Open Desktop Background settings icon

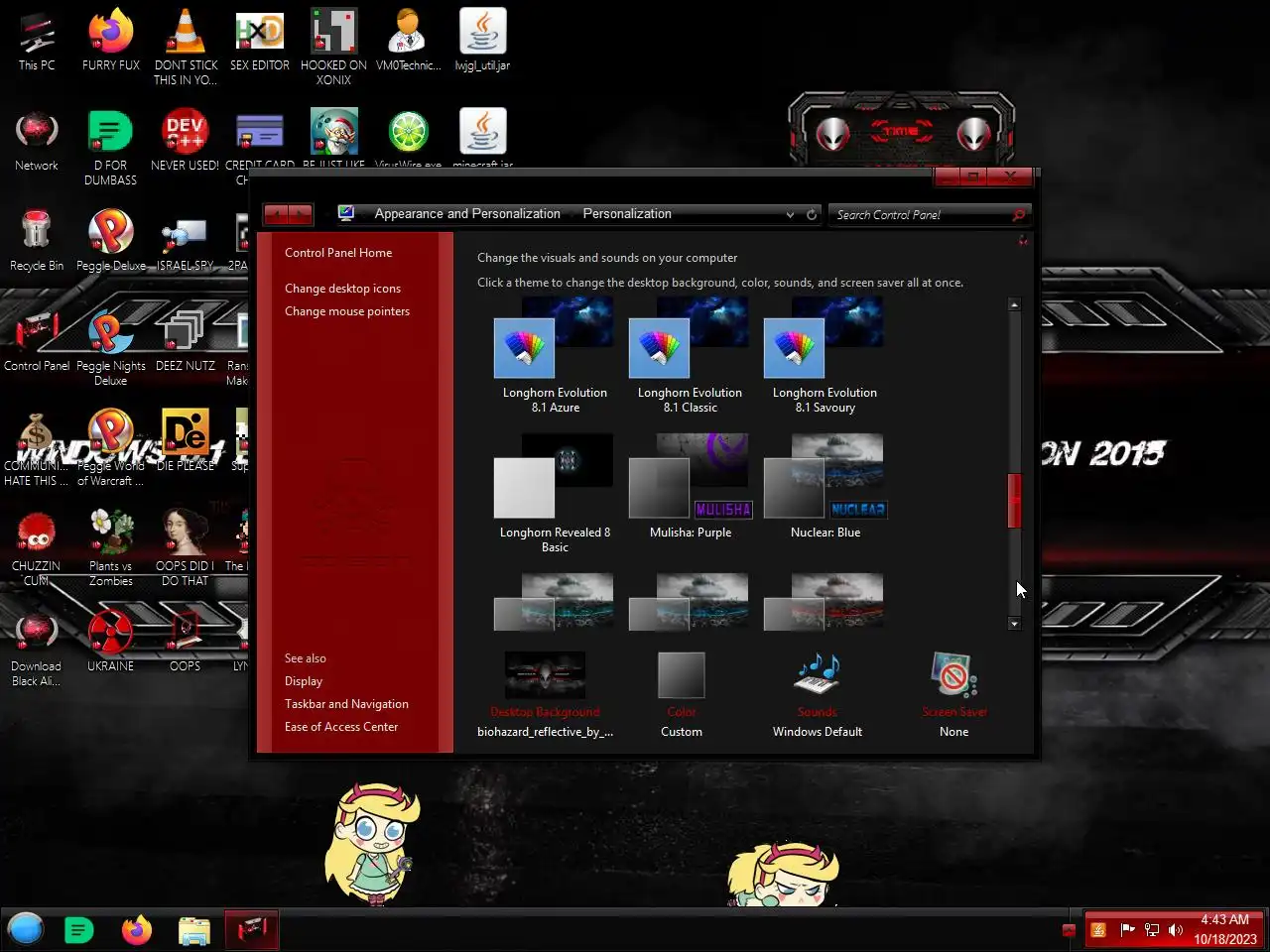[x=545, y=675]
